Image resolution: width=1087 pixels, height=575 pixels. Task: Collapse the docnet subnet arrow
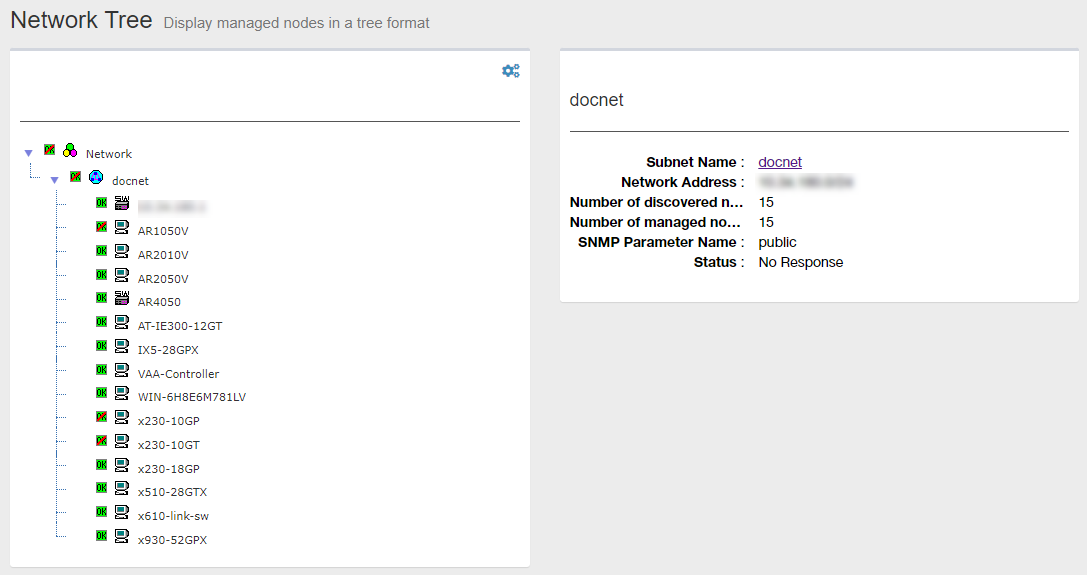pyautogui.click(x=55, y=181)
